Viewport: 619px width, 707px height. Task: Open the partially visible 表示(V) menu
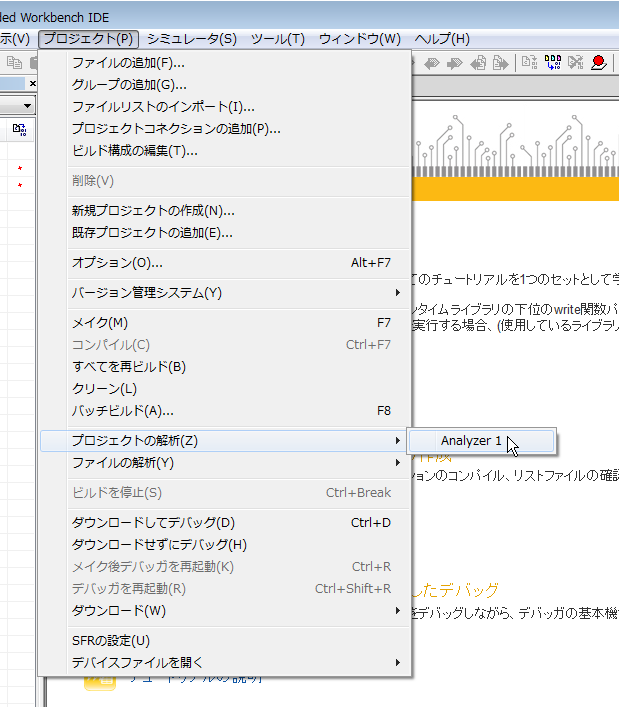point(15,39)
